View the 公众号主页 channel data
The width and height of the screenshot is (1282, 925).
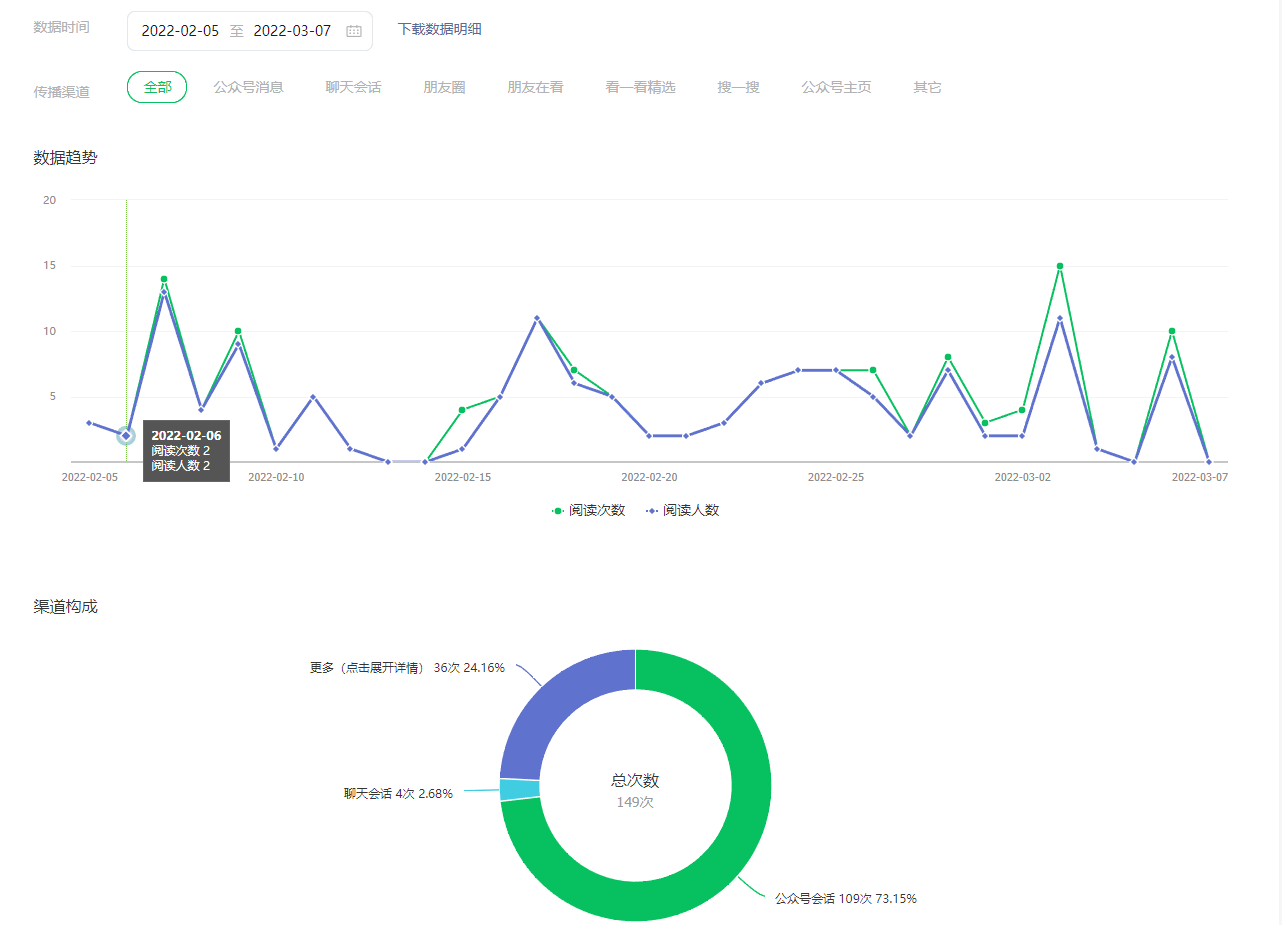point(836,87)
